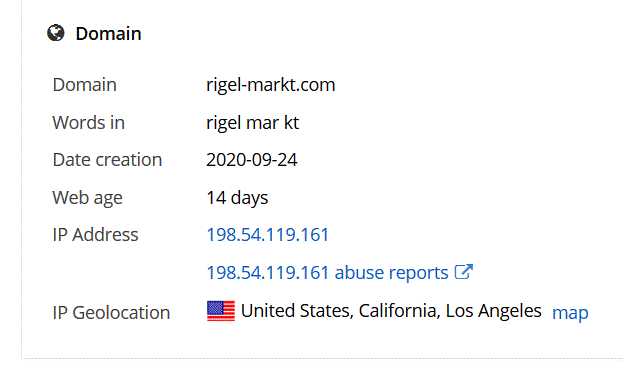The height and width of the screenshot is (368, 624).
Task: Click the Date creation label
Action: coord(107,160)
